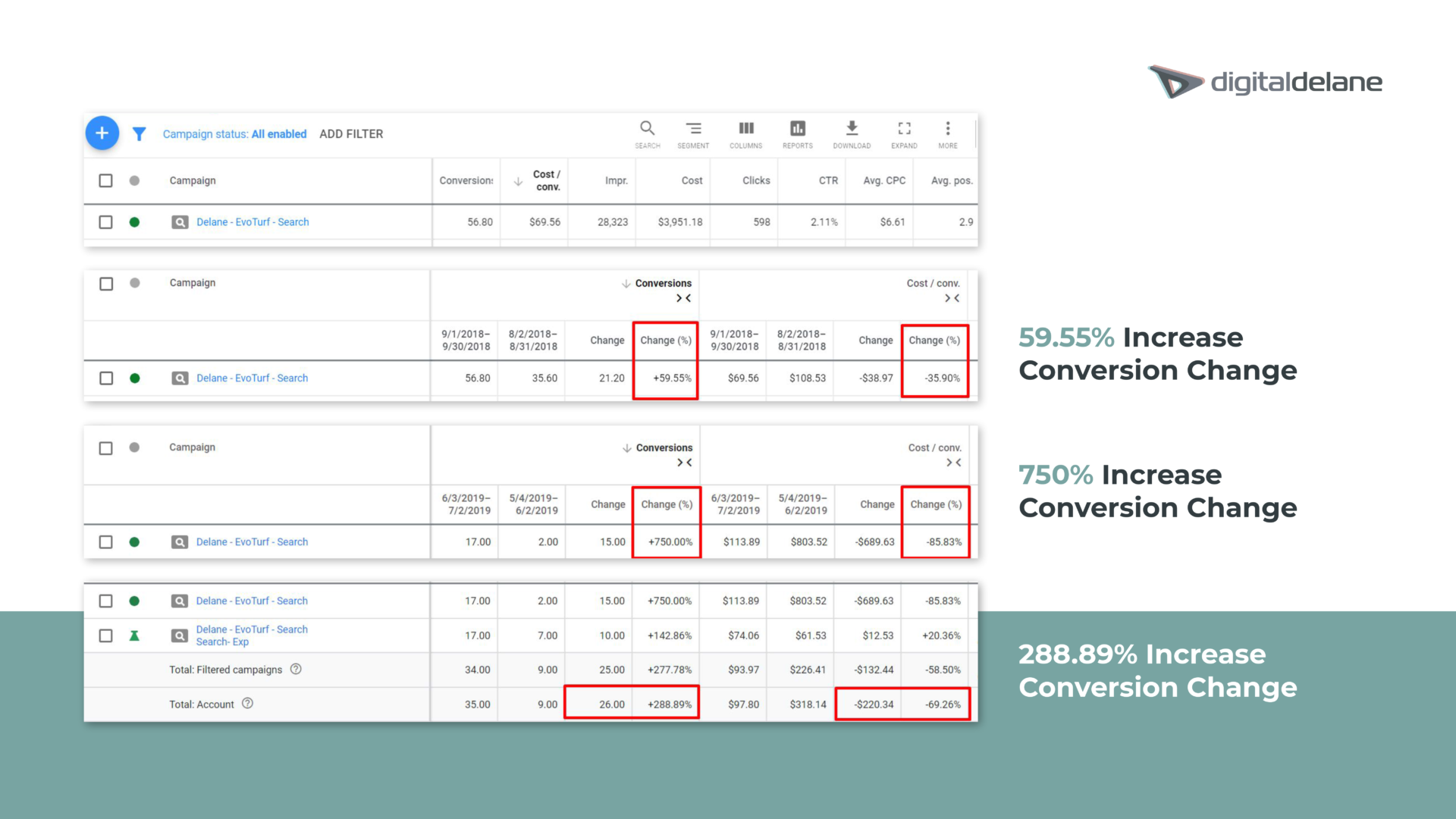This screenshot has width=1456, height=819.
Task: Click the $3,951.18 cost value
Action: coord(680,222)
